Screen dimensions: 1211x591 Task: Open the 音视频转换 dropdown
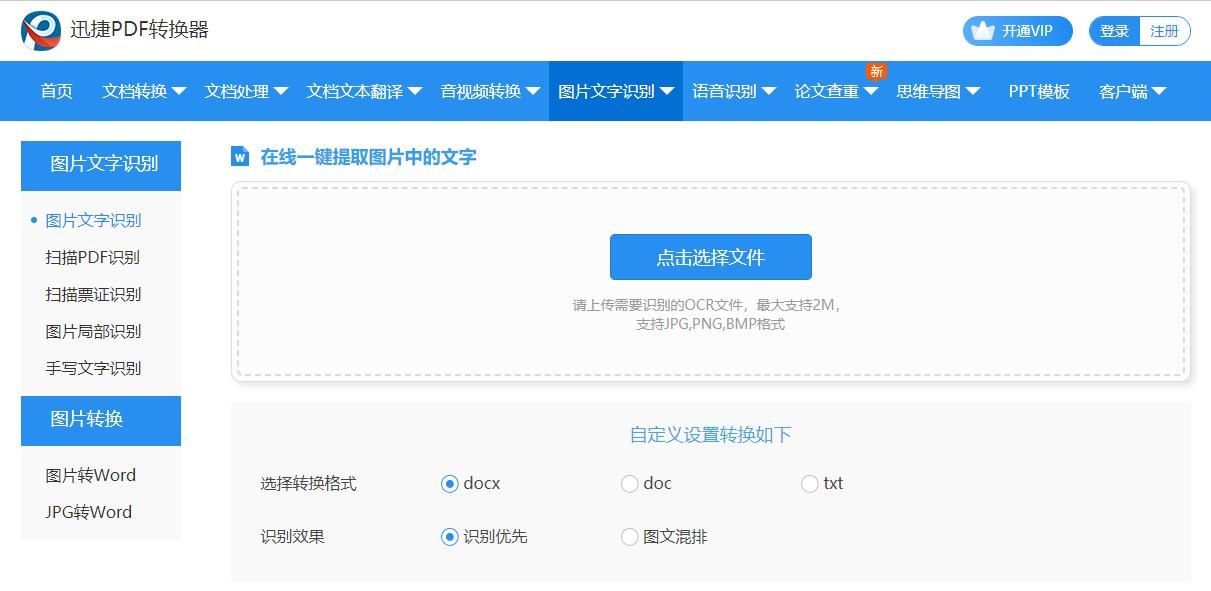(x=480, y=90)
